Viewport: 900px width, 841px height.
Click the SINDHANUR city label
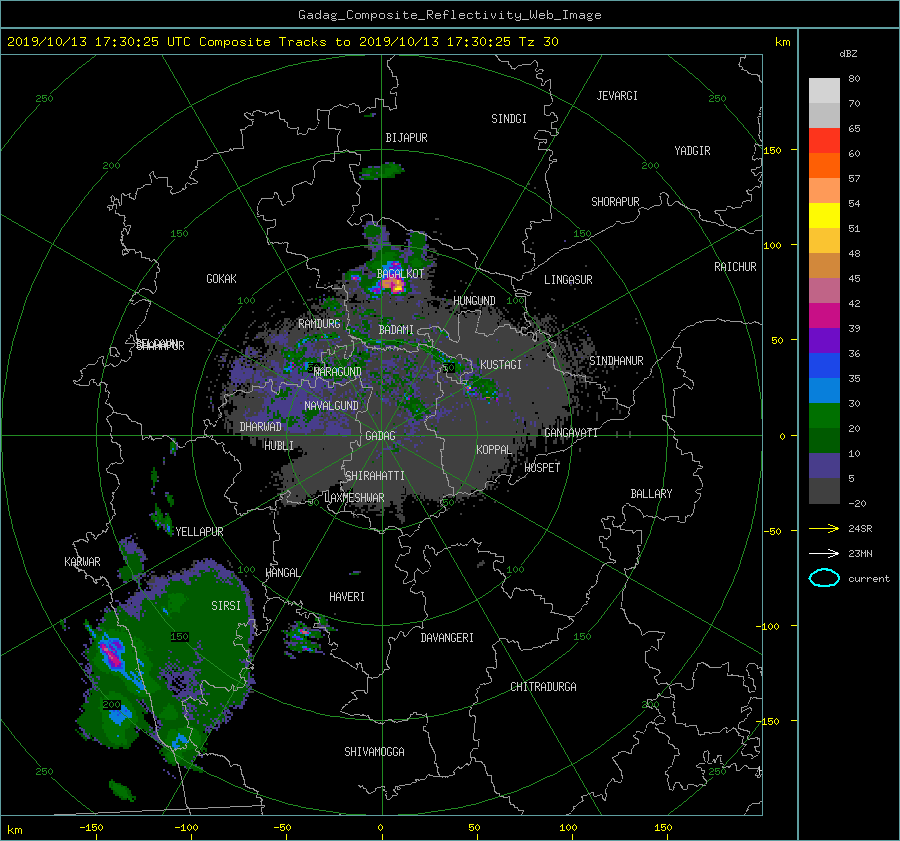(616, 361)
